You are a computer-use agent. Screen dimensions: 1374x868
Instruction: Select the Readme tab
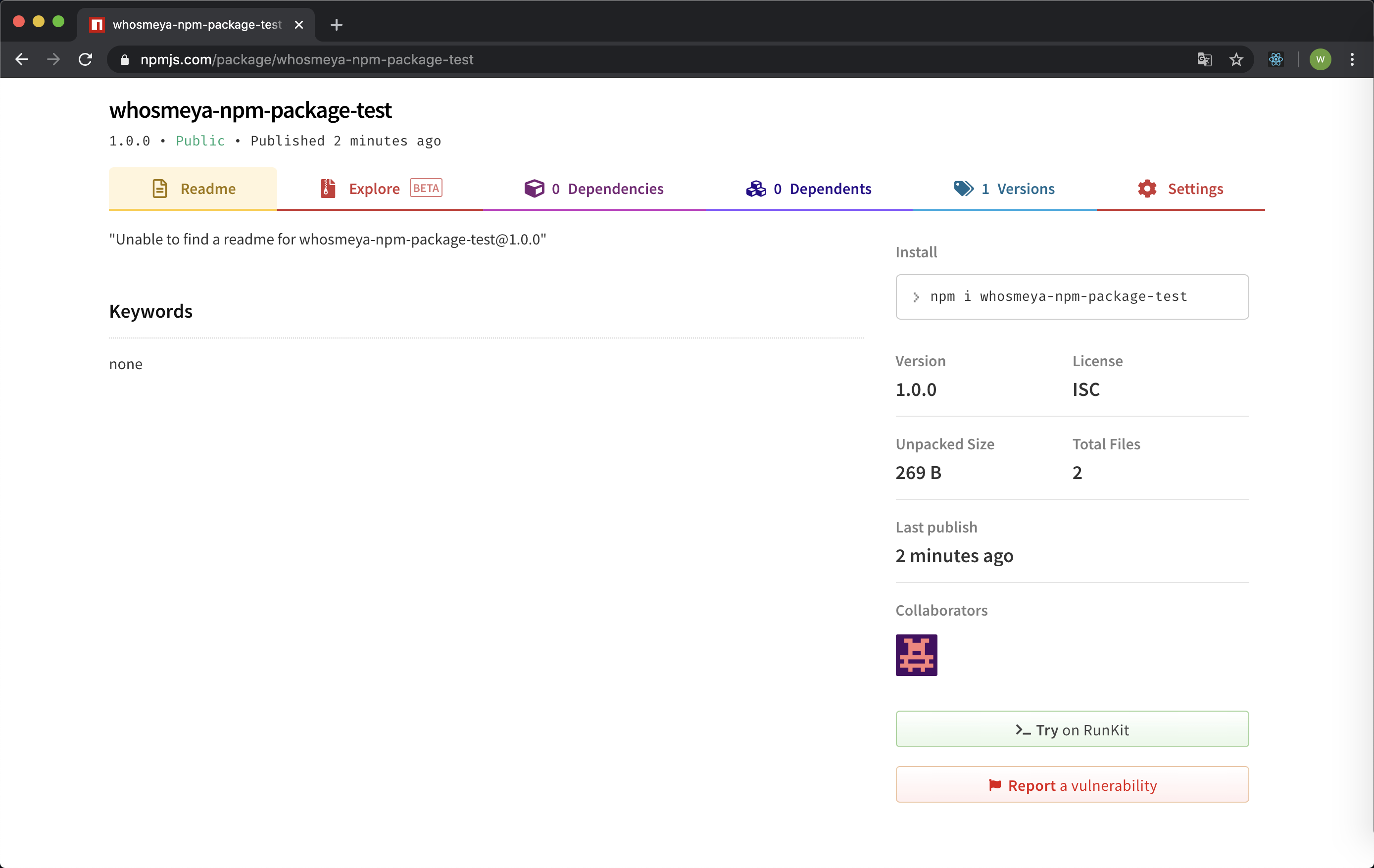click(194, 189)
